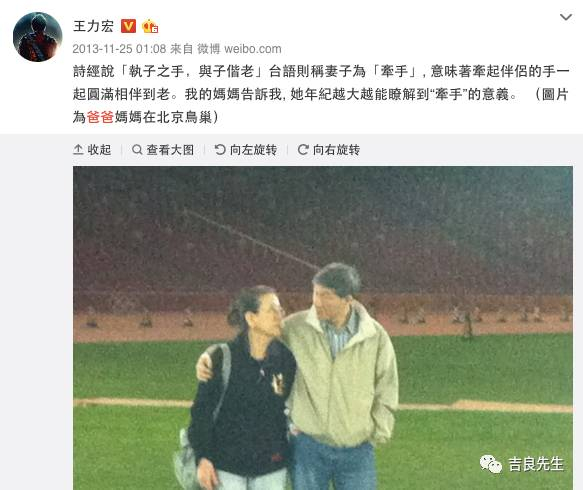Screen dimensions: 583x490
Task: Click the clockwise rotate arrow icon
Action: (x=303, y=149)
